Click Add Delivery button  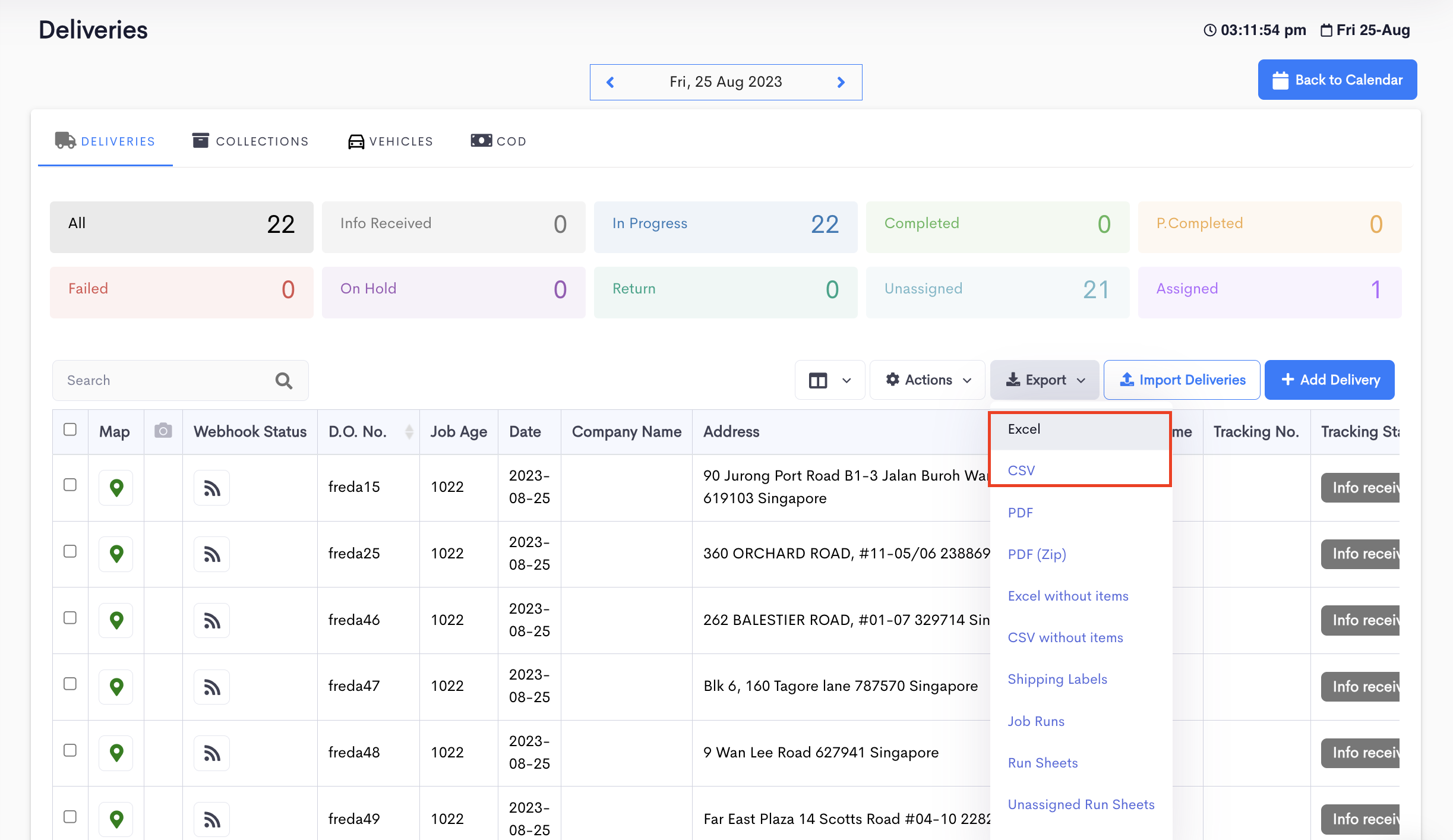[x=1329, y=380]
